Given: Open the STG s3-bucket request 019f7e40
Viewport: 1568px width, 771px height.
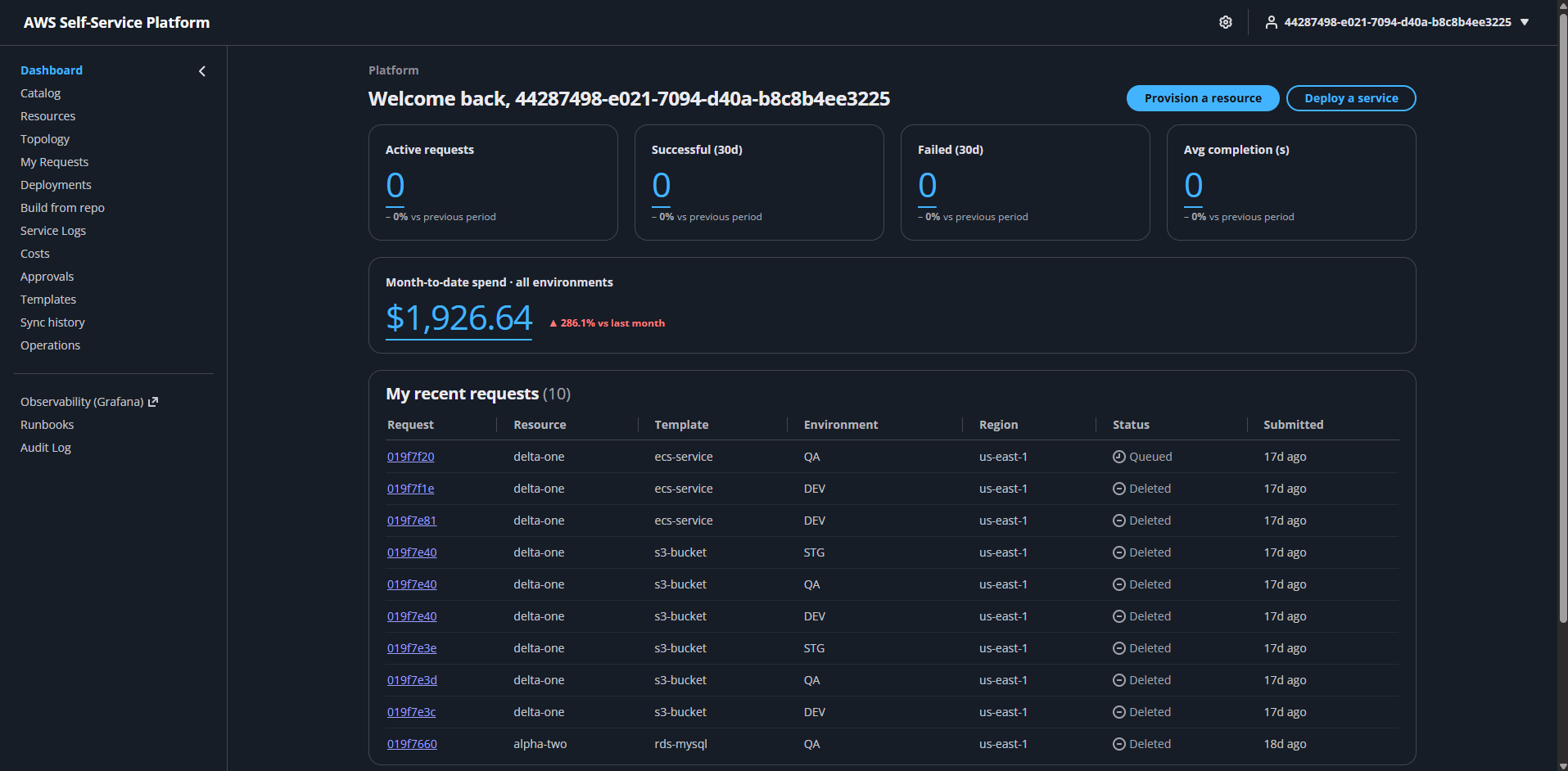Looking at the screenshot, I should [x=412, y=552].
